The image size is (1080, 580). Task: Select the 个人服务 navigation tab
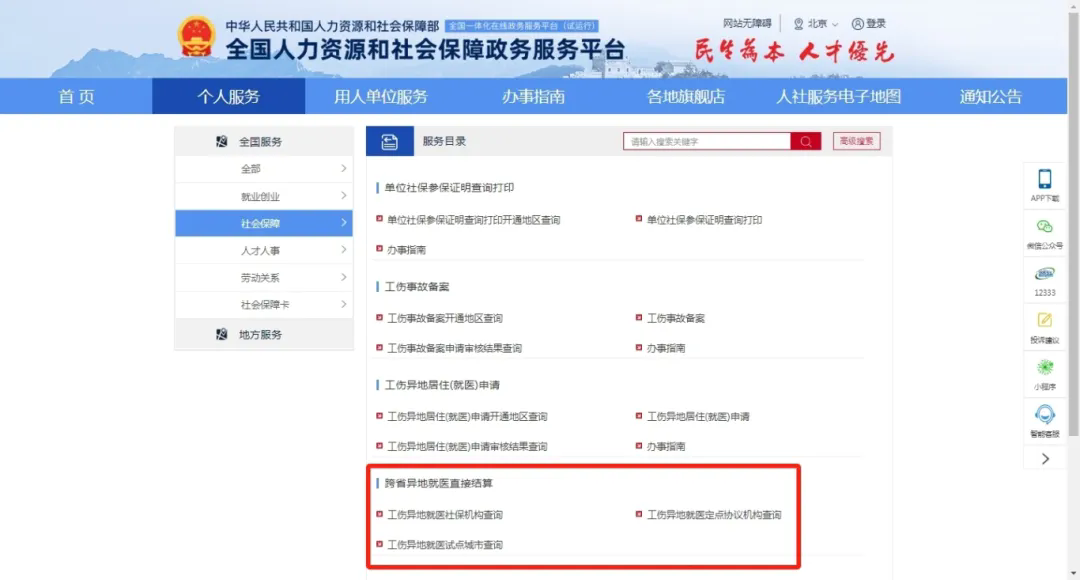[x=229, y=96]
